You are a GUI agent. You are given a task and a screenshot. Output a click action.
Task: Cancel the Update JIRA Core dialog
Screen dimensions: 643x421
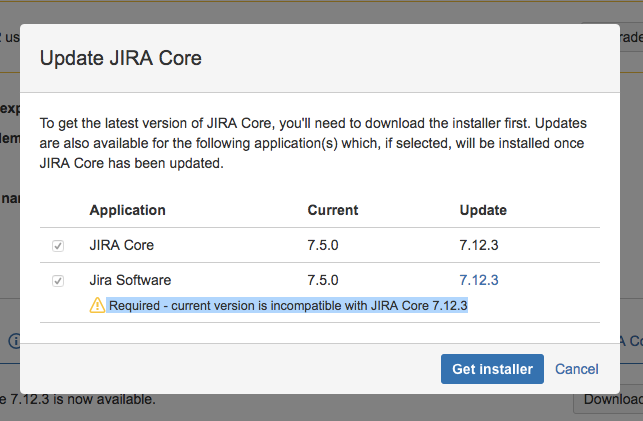point(577,369)
